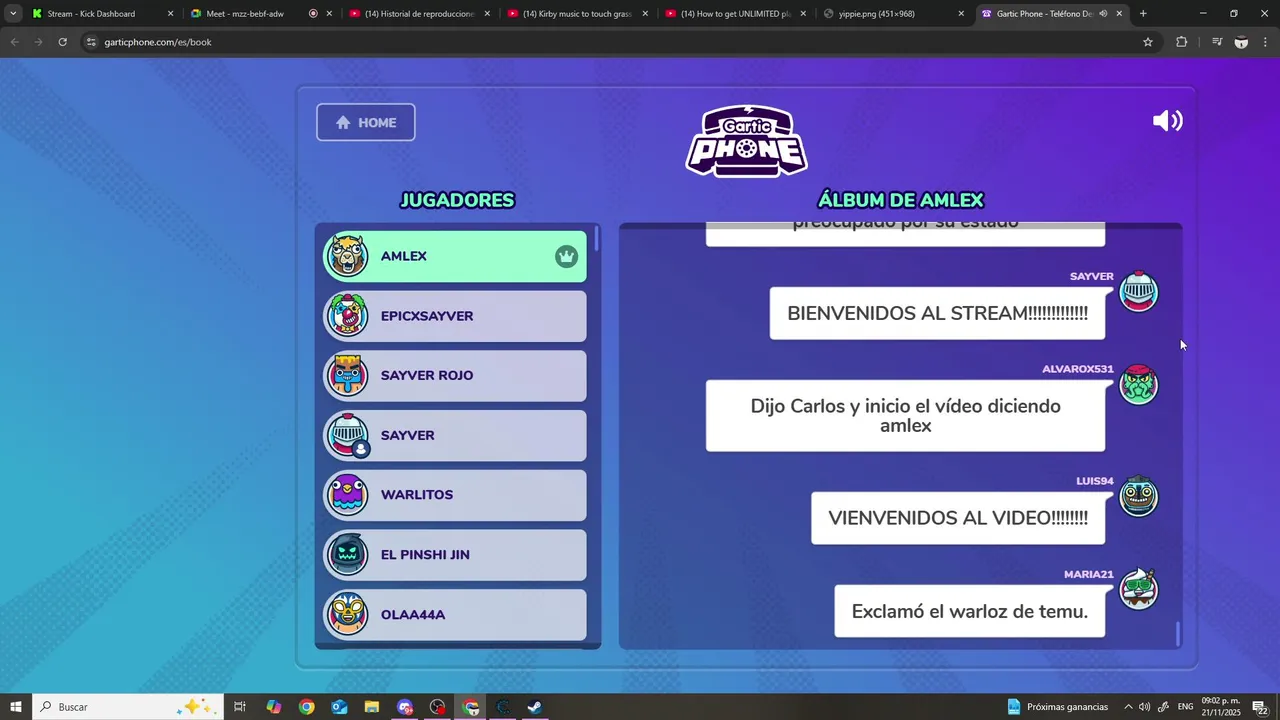Select player AMLEX in the list

click(455, 256)
